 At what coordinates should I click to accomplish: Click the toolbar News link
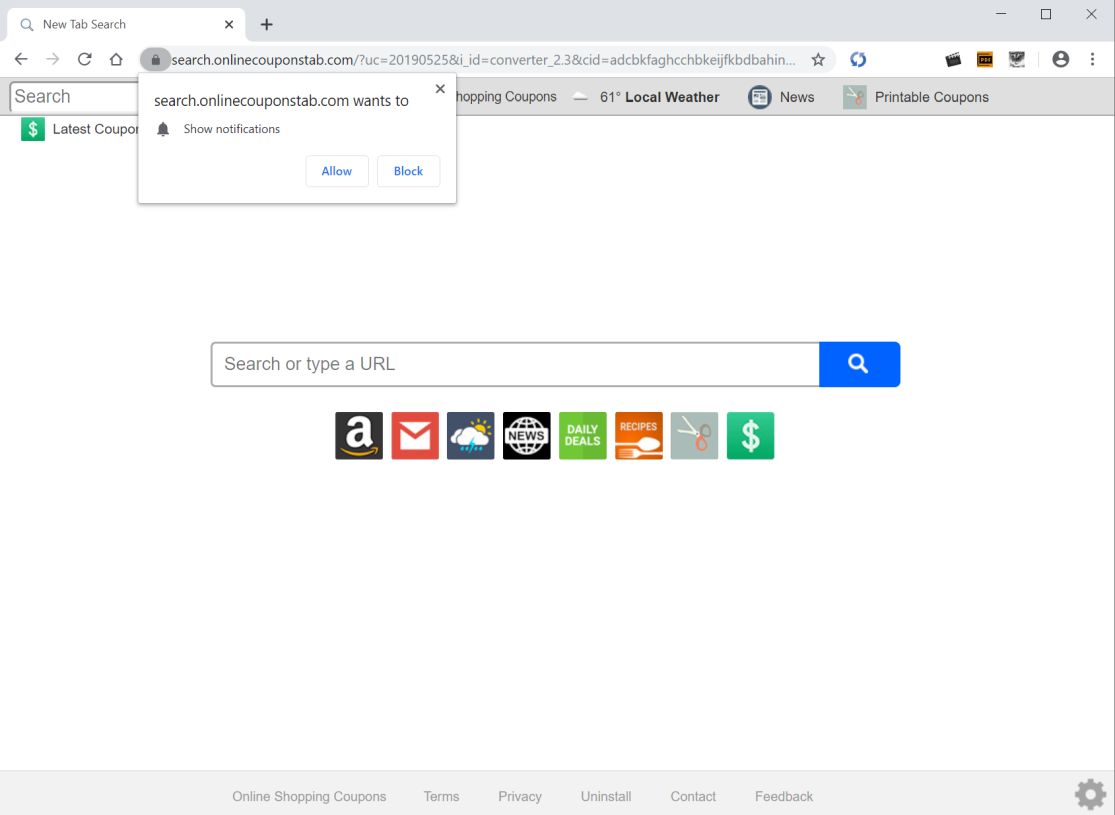point(797,97)
